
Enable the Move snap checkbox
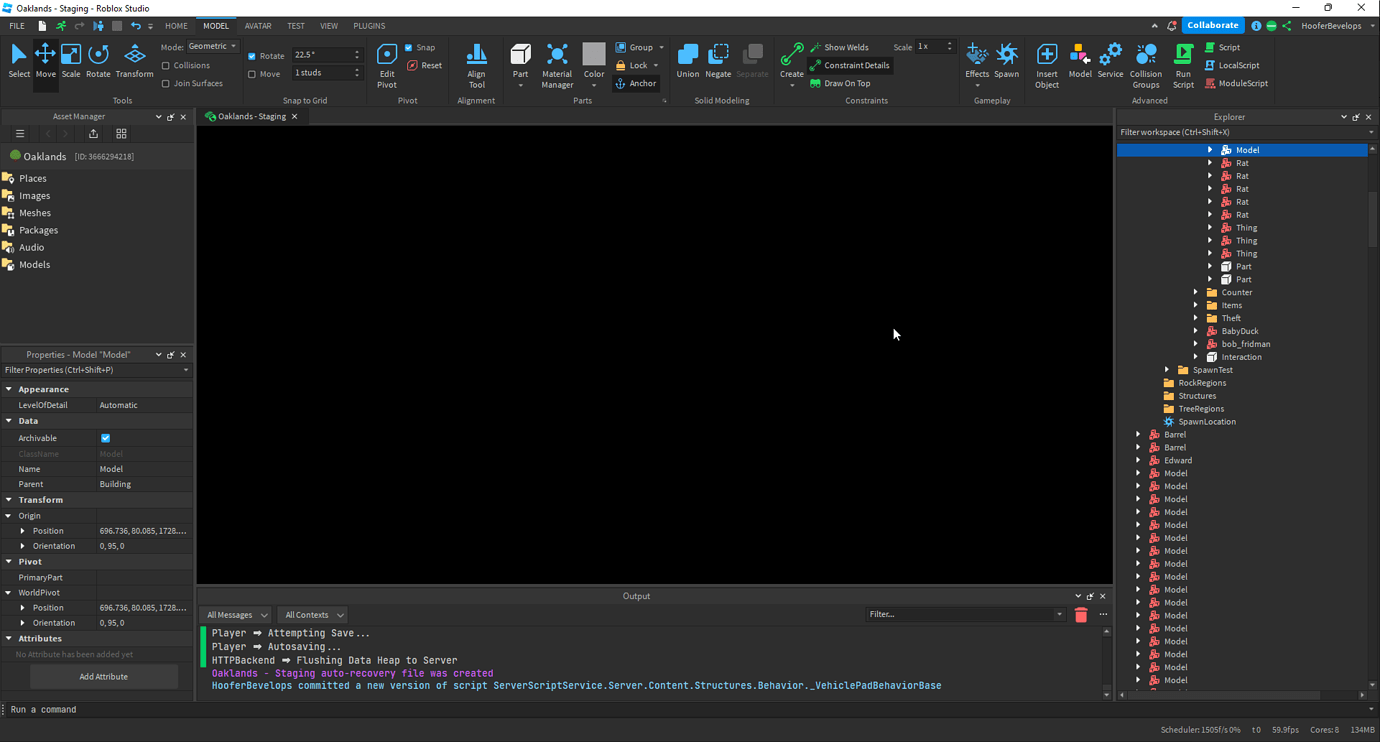pyautogui.click(x=252, y=74)
